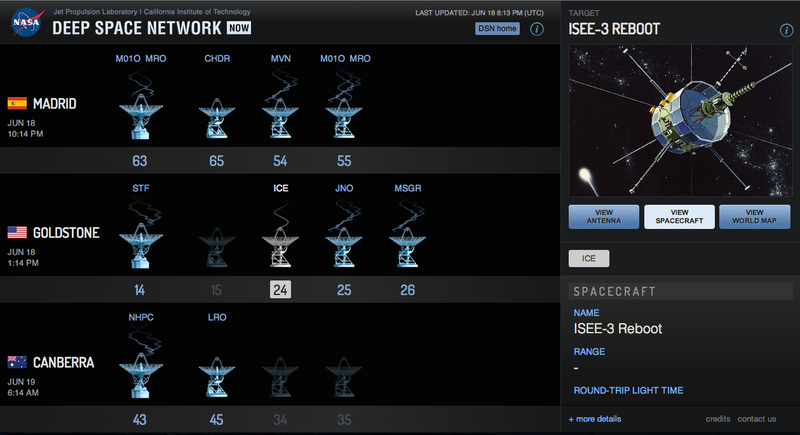Click the ISEE-3 Reboot name value
The height and width of the screenshot is (435, 800).
point(618,328)
